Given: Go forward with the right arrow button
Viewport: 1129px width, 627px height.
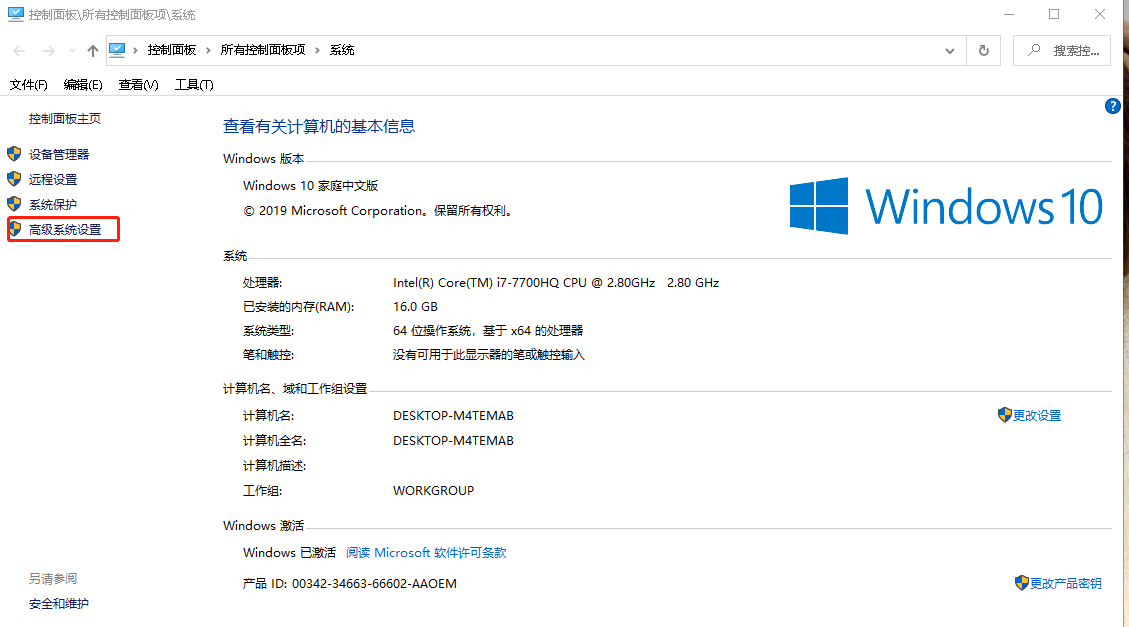Looking at the screenshot, I should tap(48, 50).
